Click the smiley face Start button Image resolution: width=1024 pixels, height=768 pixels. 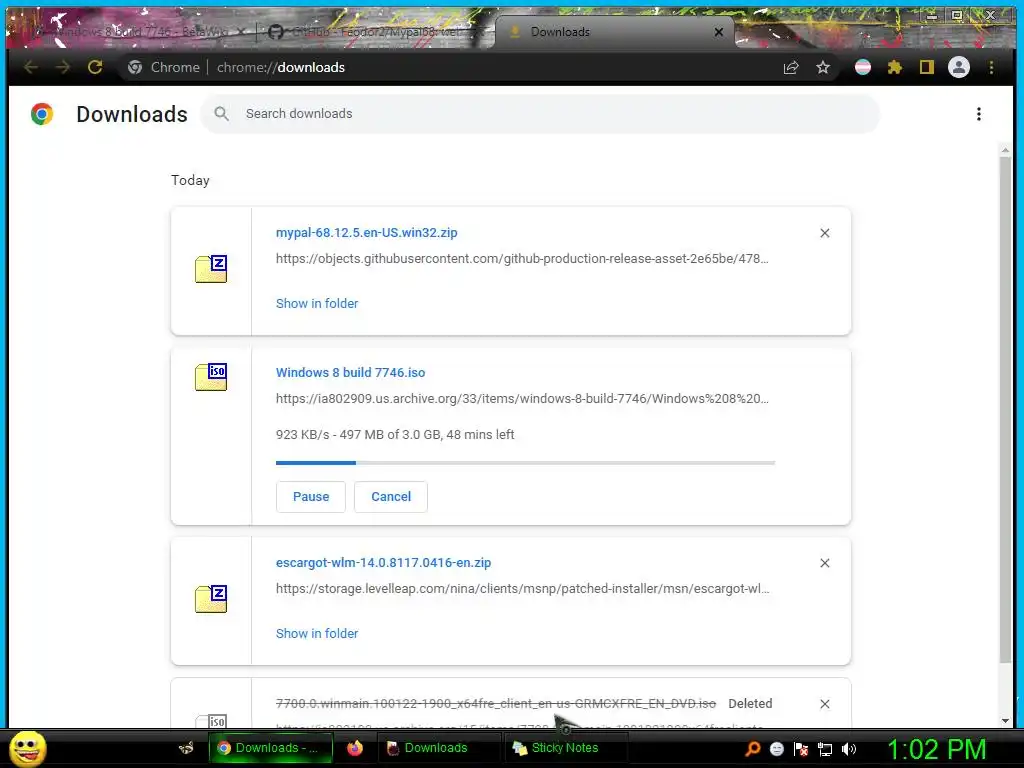tap(28, 748)
